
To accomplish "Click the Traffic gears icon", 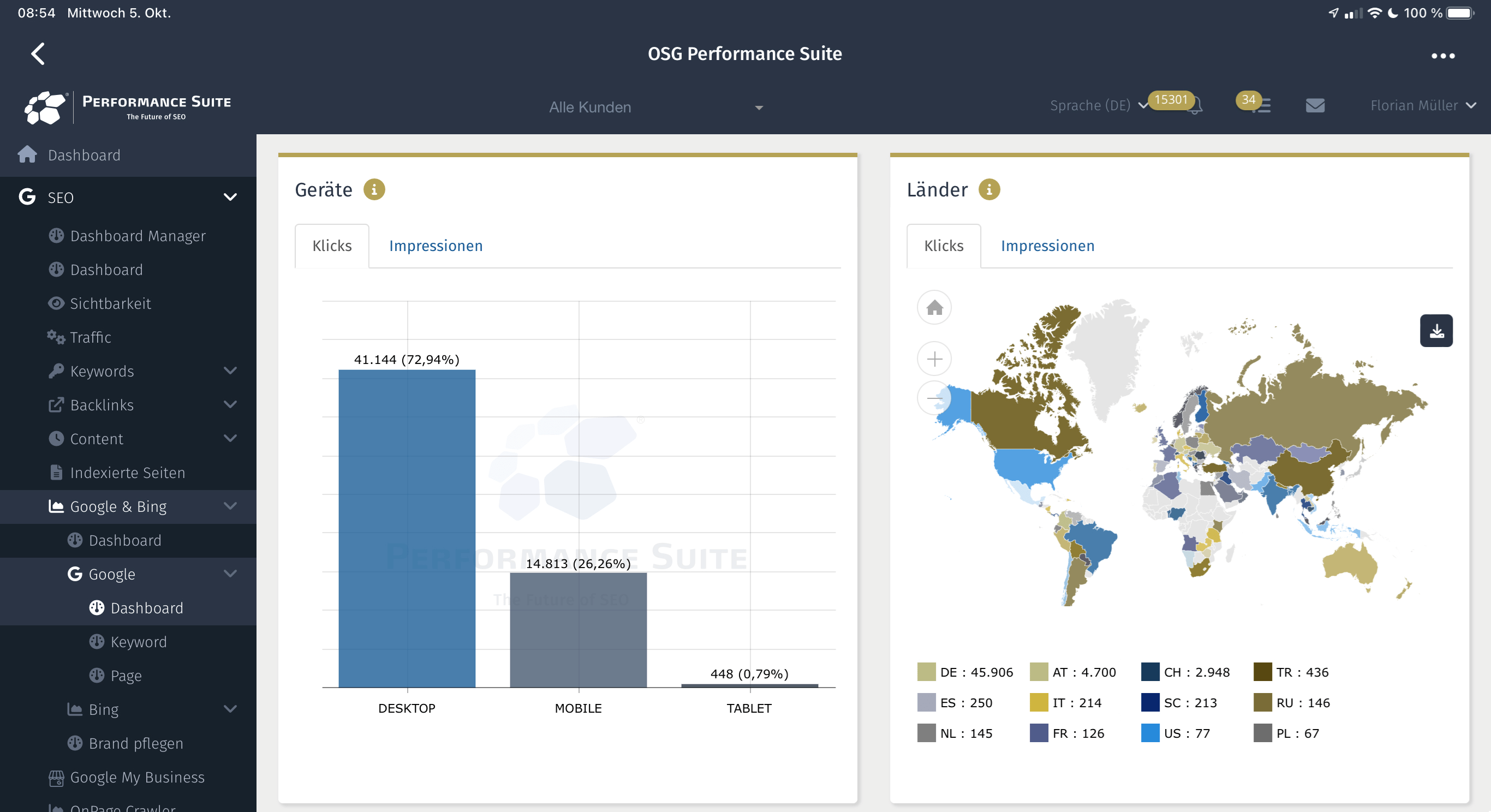I will (56, 337).
